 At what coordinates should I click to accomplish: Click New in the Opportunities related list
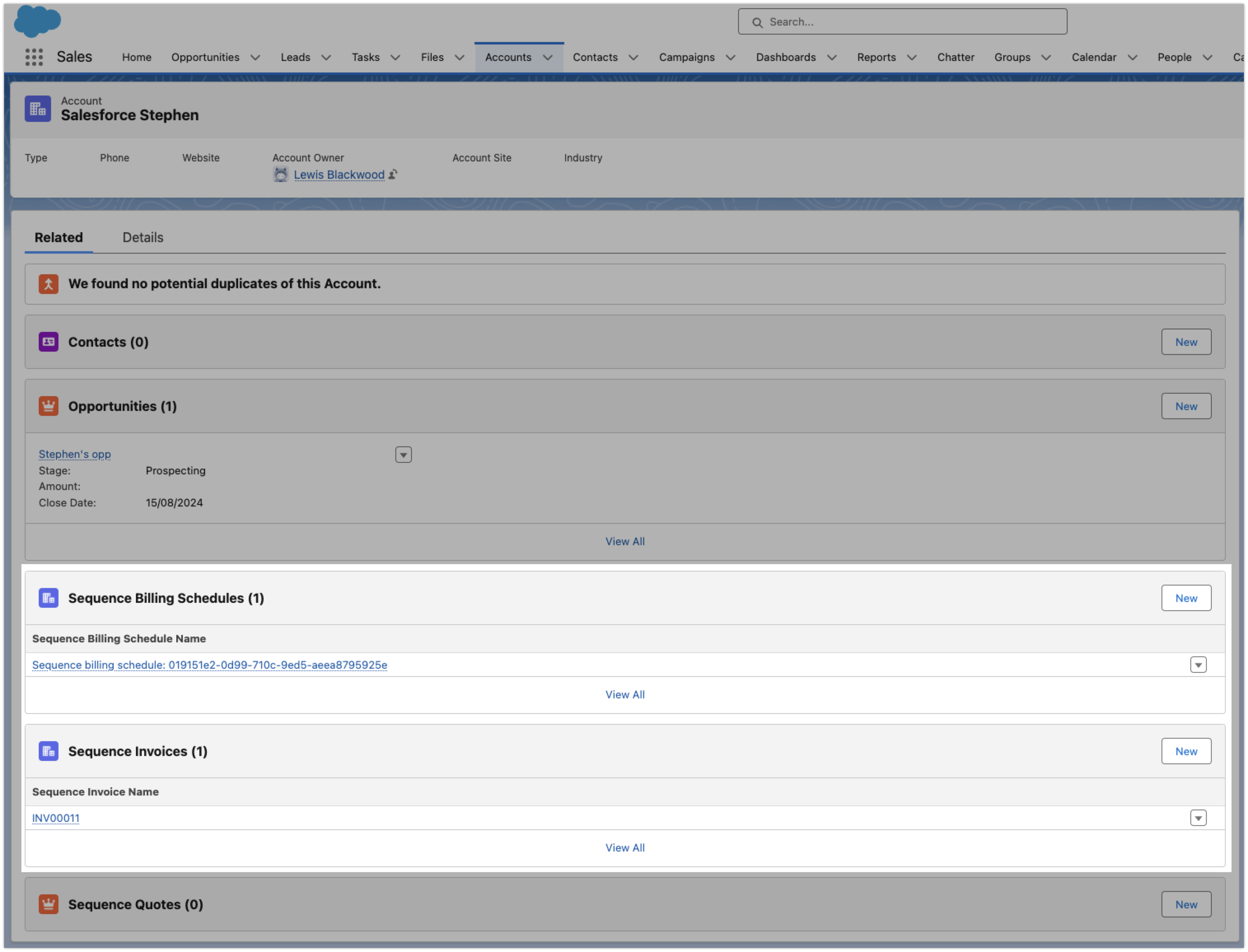coord(1186,406)
